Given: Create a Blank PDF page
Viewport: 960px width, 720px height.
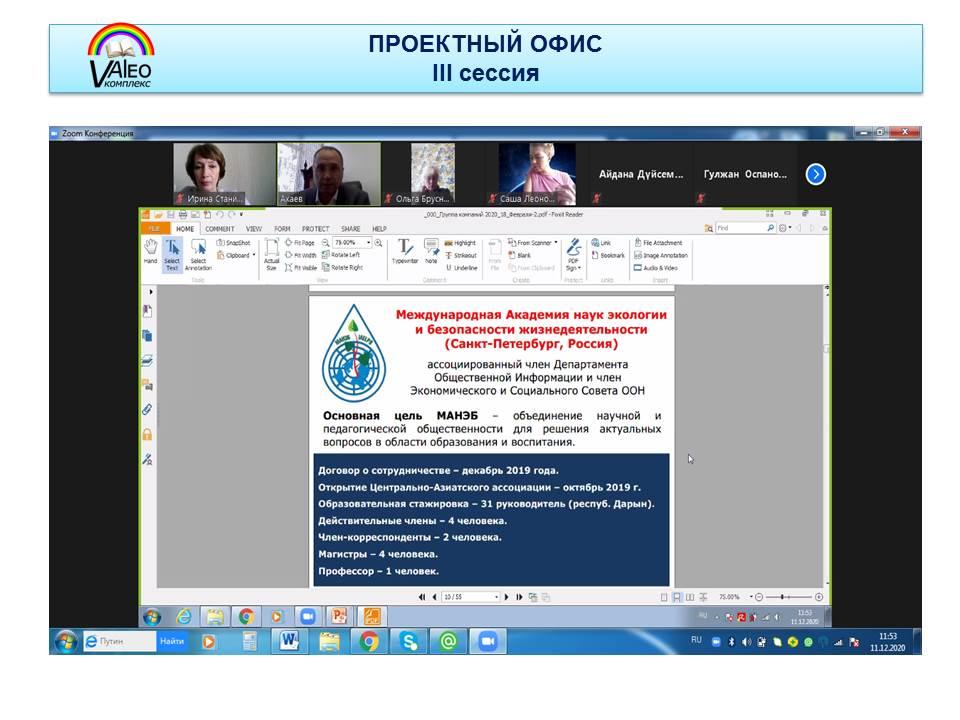Looking at the screenshot, I should click(x=519, y=255).
